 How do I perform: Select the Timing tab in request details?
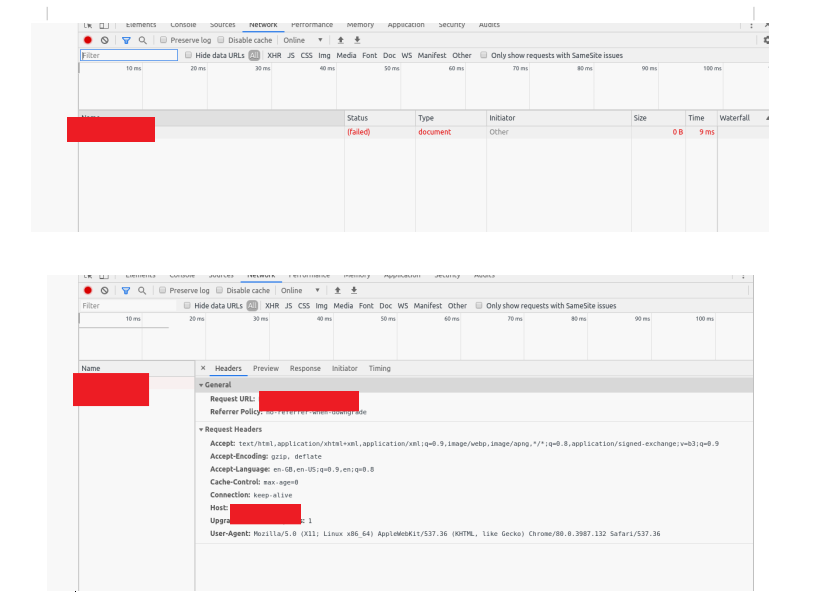click(x=380, y=368)
